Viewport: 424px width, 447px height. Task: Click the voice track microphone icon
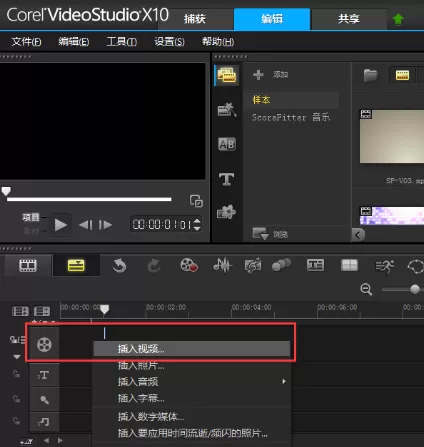pos(44,399)
